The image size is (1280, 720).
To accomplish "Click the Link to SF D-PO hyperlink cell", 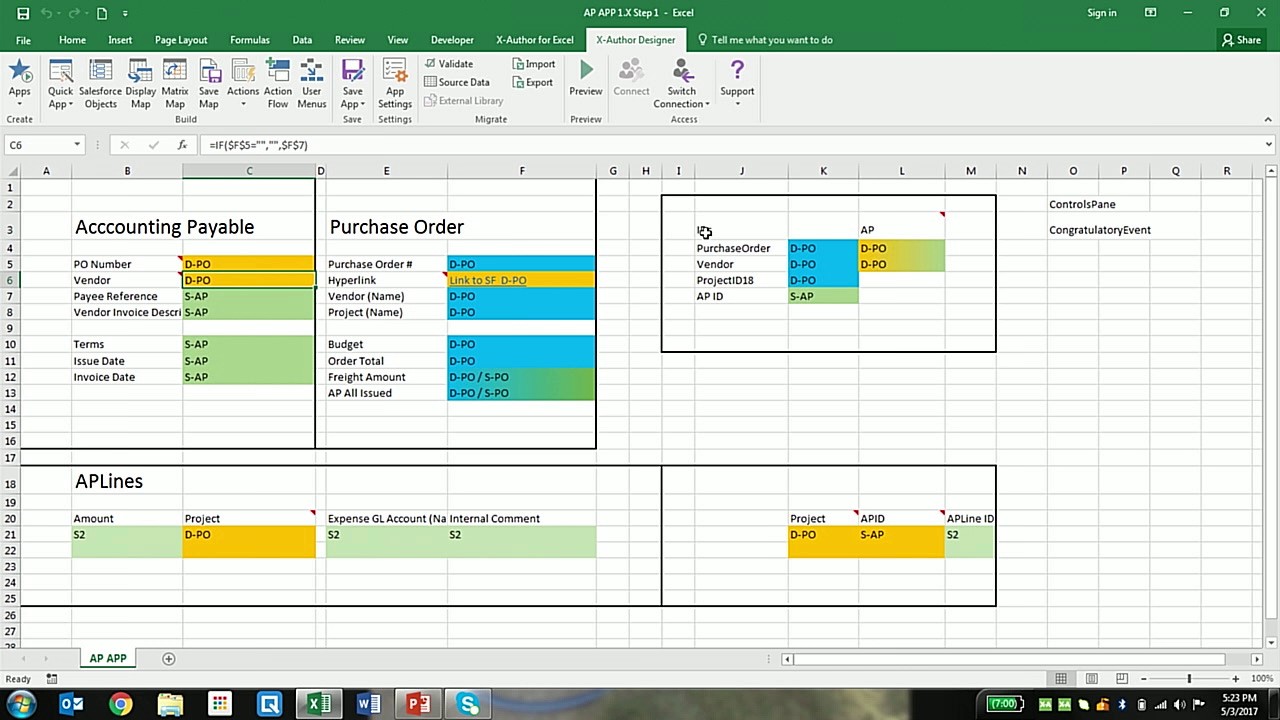I will 521,280.
